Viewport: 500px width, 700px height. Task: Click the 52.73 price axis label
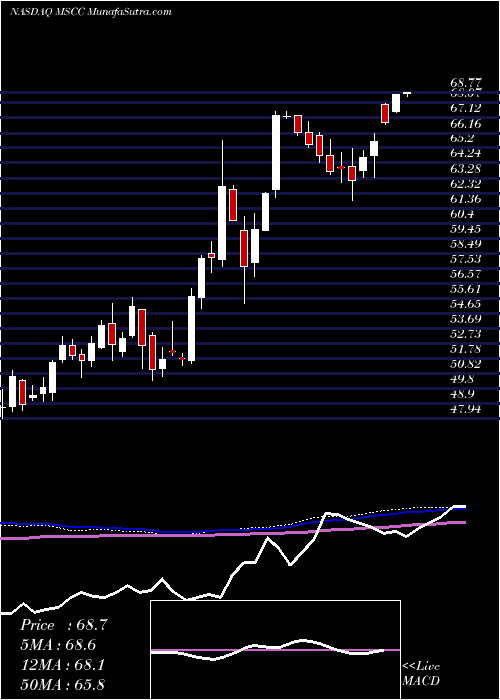click(x=466, y=334)
